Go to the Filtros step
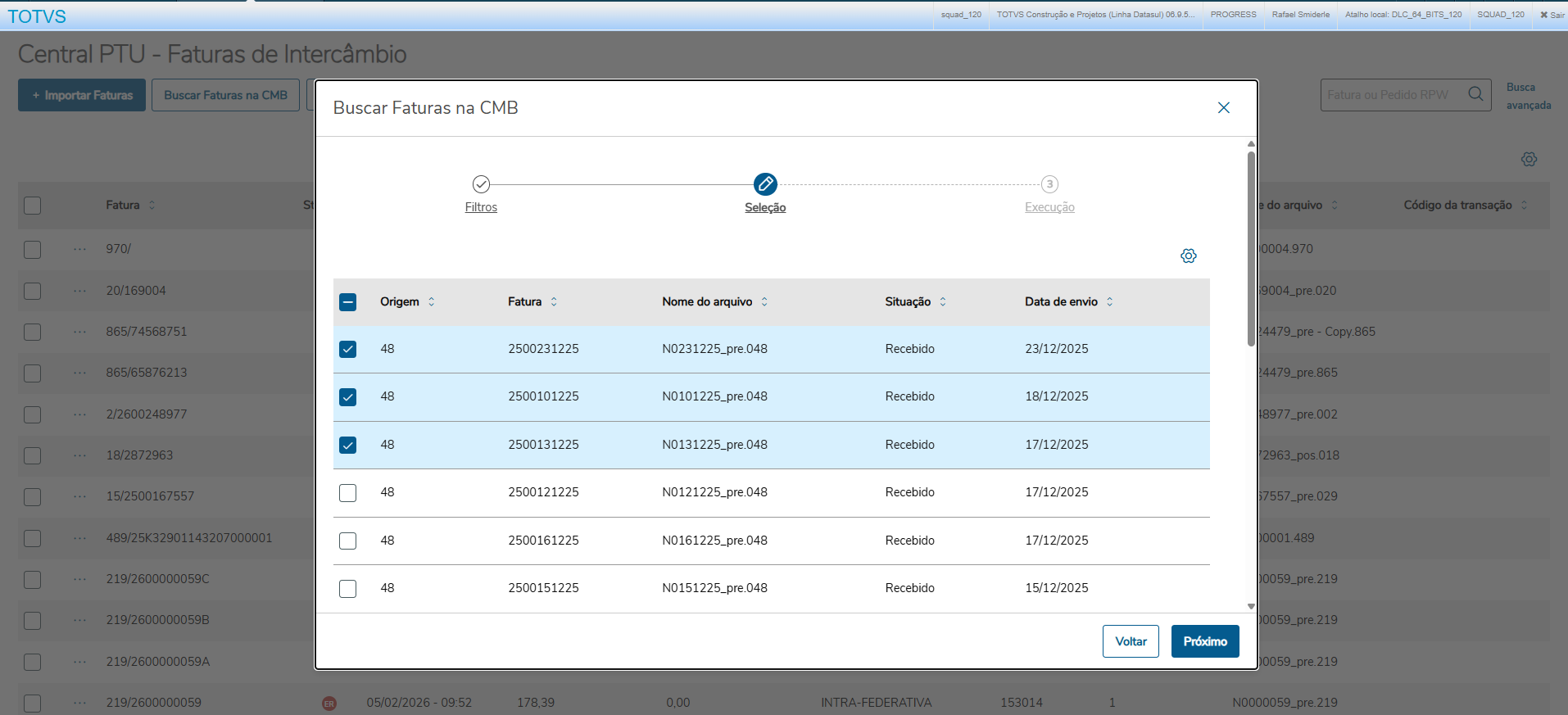The image size is (1568, 715). [x=481, y=208]
